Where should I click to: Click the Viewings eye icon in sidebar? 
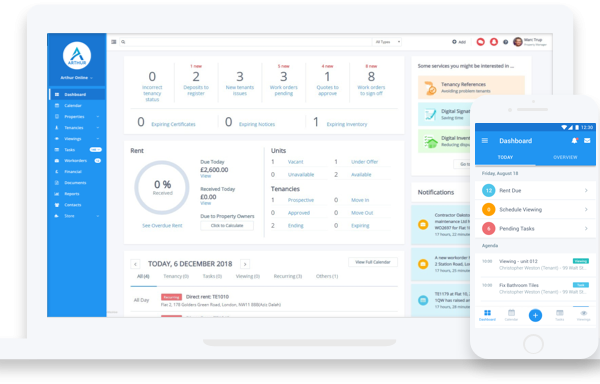pyautogui.click(x=57, y=139)
